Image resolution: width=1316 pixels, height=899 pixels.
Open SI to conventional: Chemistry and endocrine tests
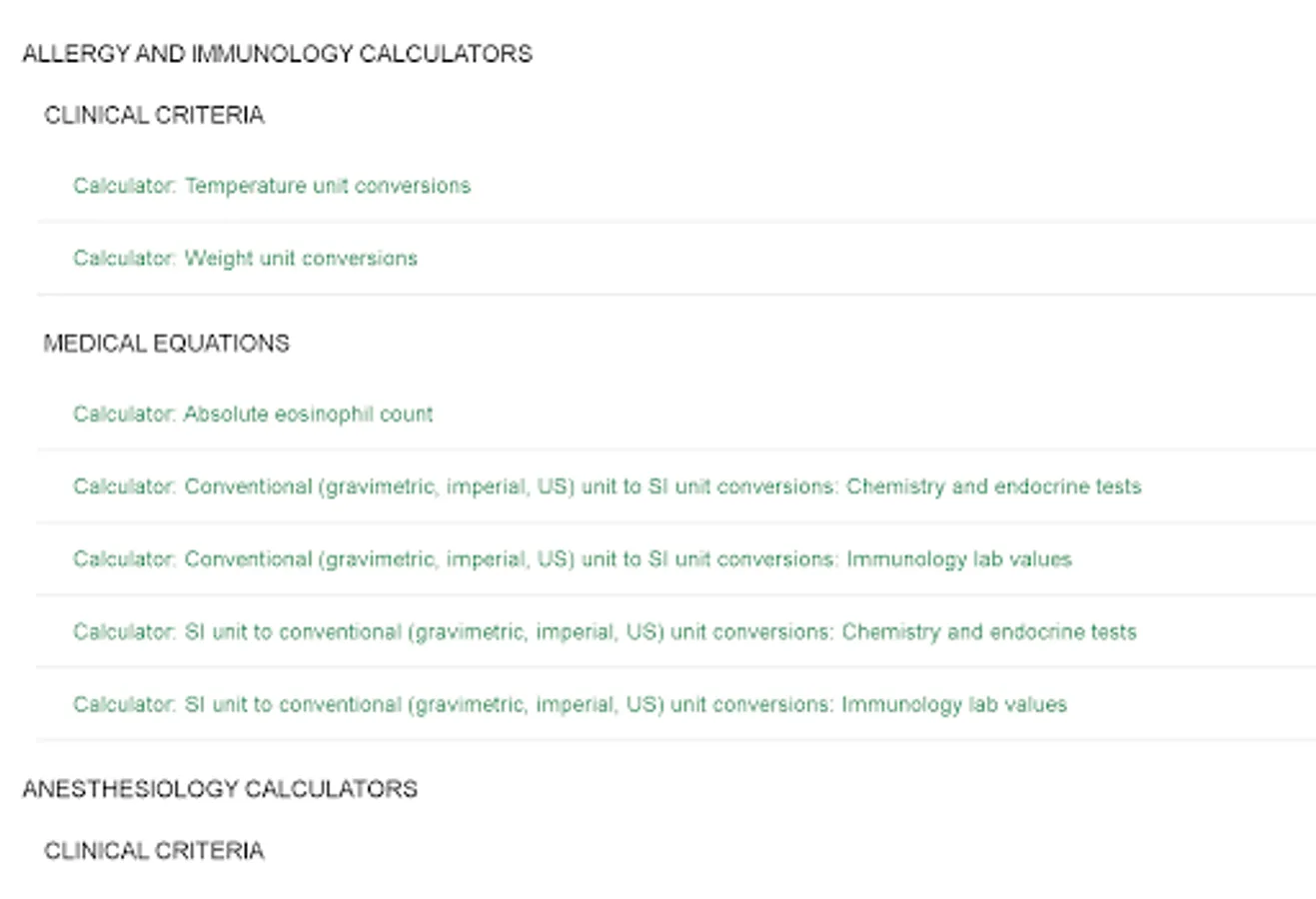point(605,632)
